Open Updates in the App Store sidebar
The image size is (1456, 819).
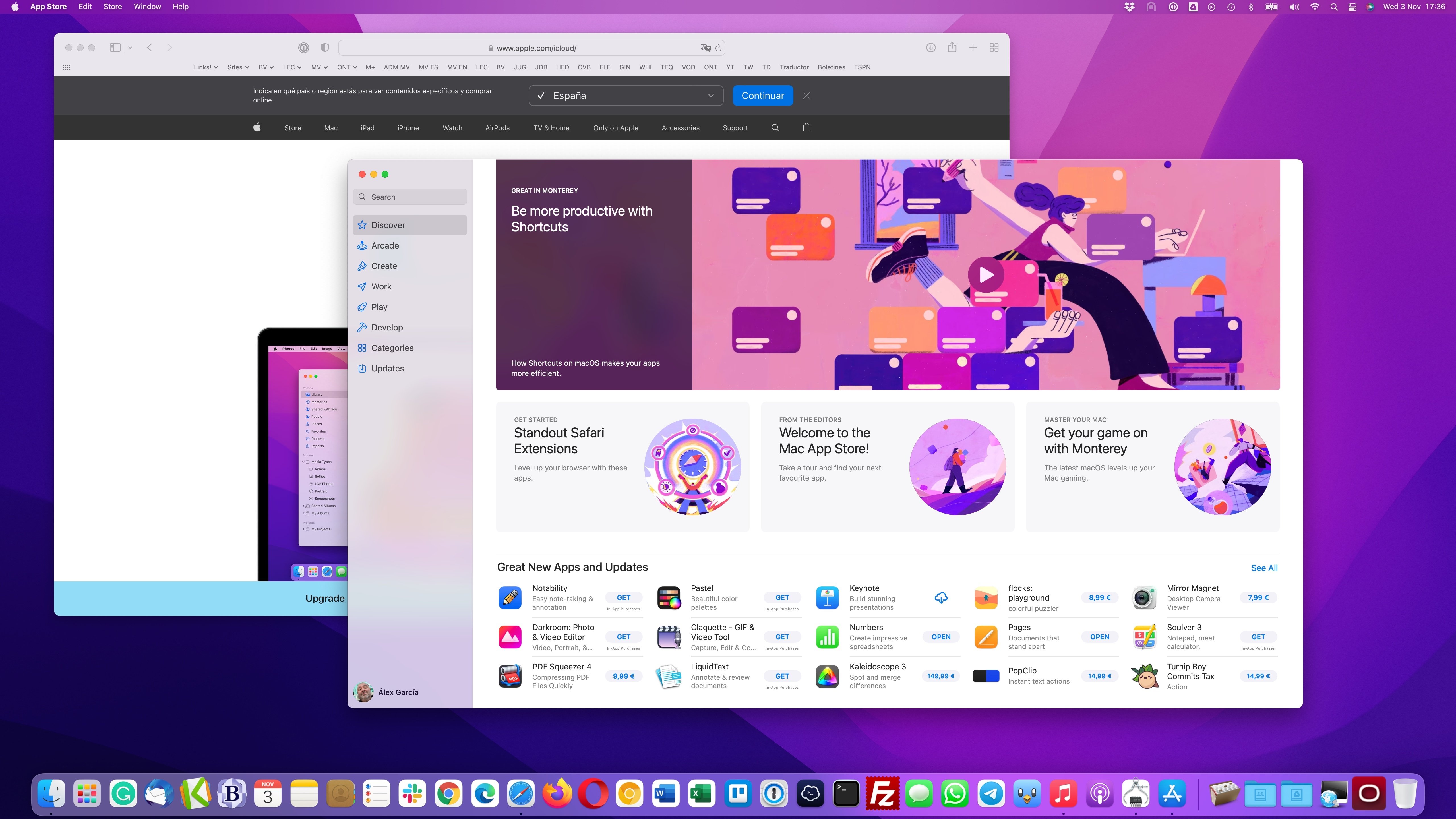pyautogui.click(x=410, y=368)
